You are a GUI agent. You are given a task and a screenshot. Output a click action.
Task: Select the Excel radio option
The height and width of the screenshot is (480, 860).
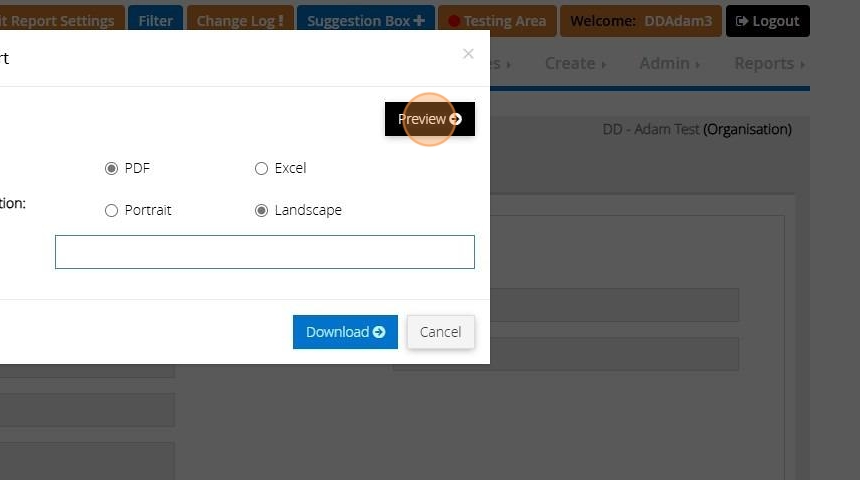coord(261,168)
